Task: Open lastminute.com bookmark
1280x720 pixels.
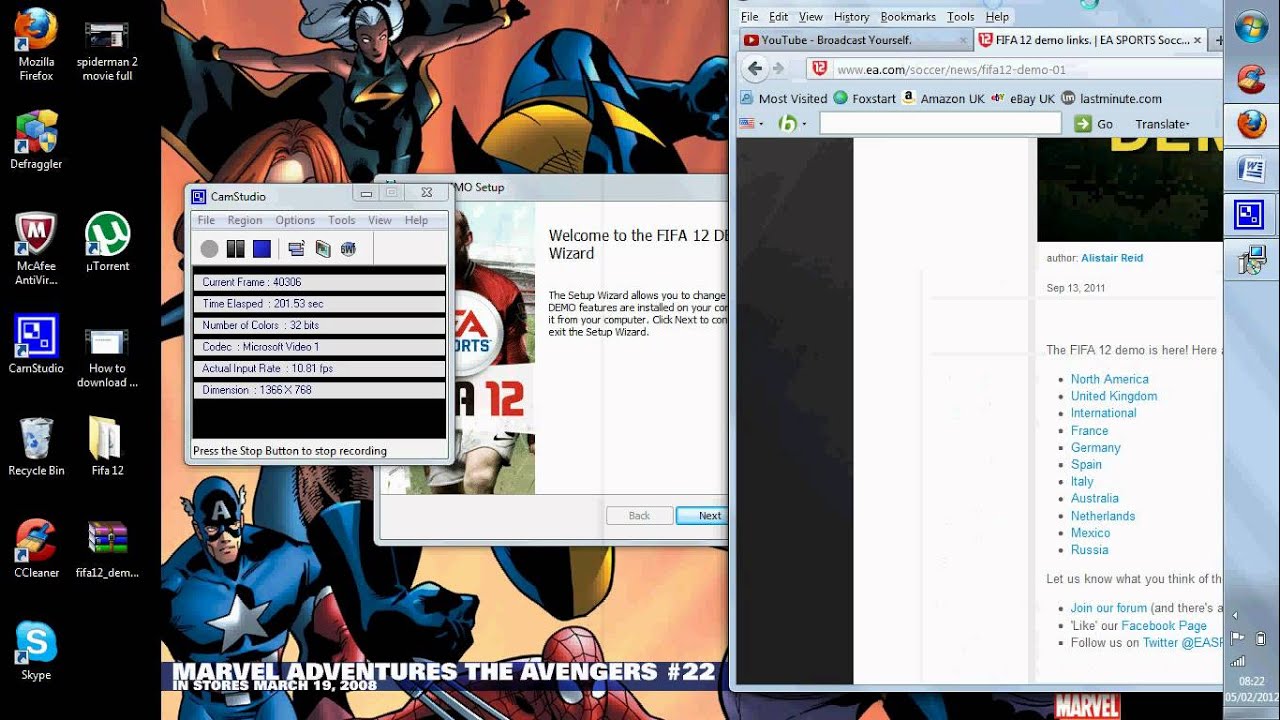Action: 1112,98
